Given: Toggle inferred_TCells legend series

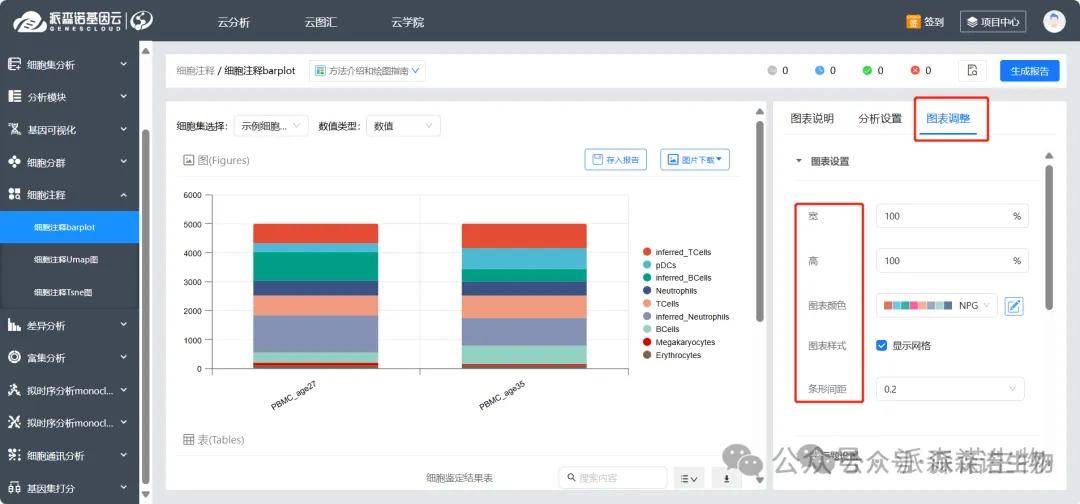Looking at the screenshot, I should (x=683, y=252).
